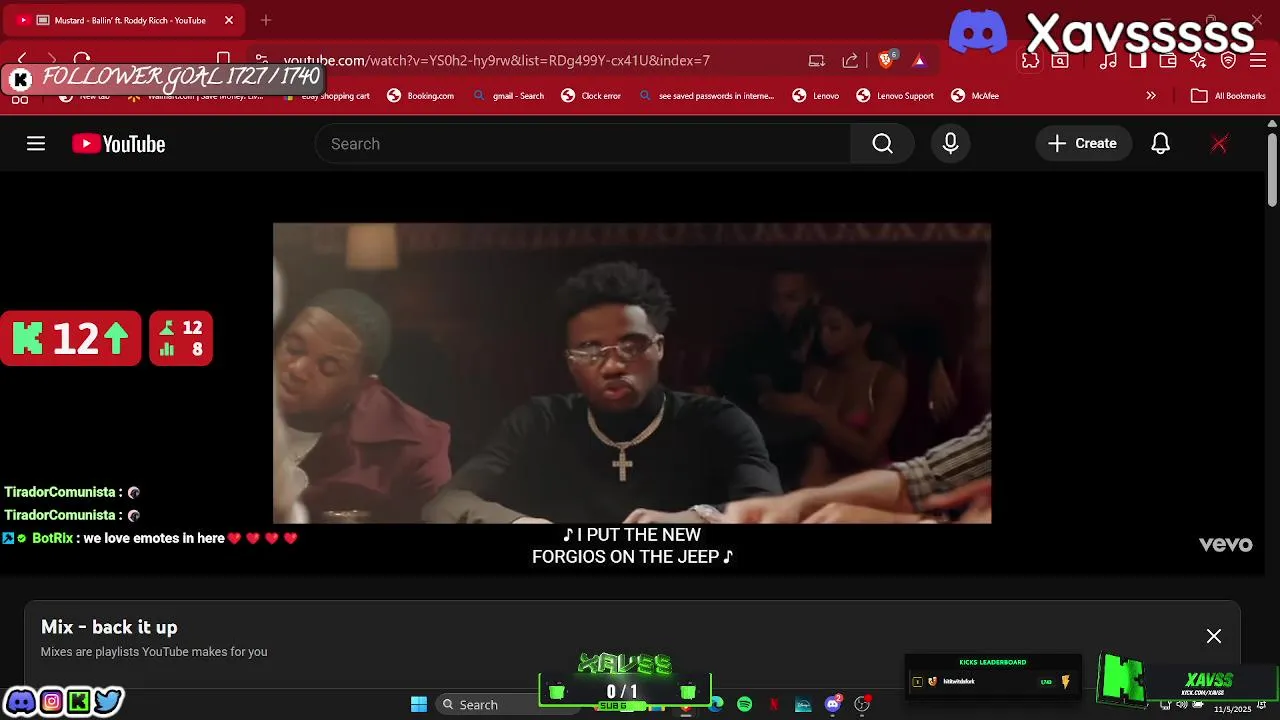Go to YouTube home via logo
The height and width of the screenshot is (720, 1280).
(x=118, y=144)
